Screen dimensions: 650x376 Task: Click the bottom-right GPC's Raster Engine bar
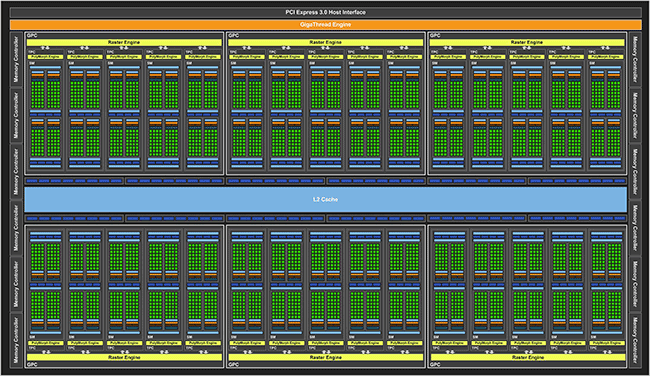pos(528,357)
